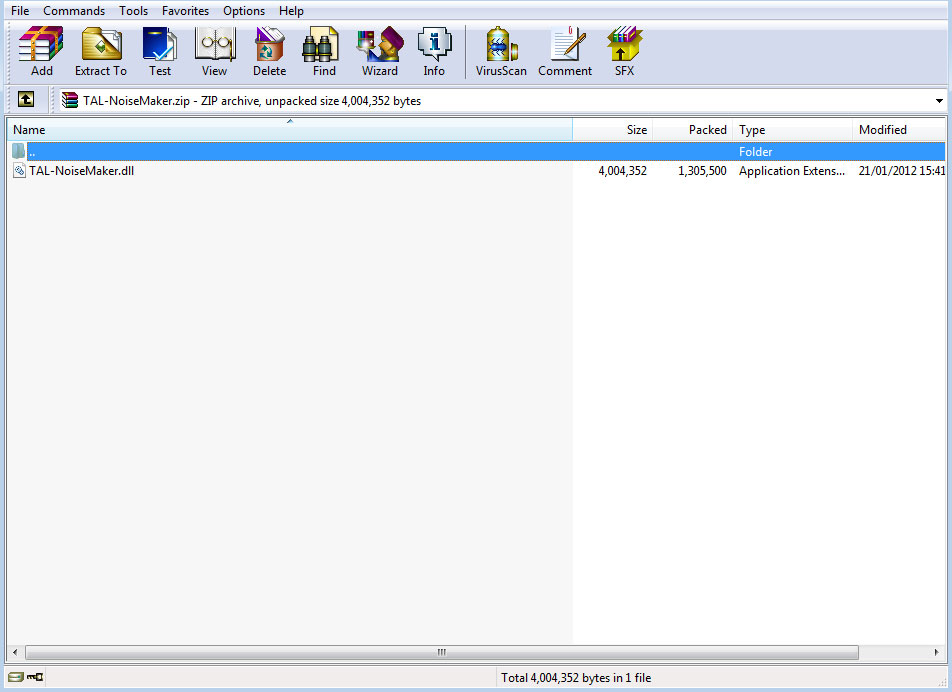Image resolution: width=952 pixels, height=692 pixels.
Task: Open the Commands menu
Action: pyautogui.click(x=74, y=11)
